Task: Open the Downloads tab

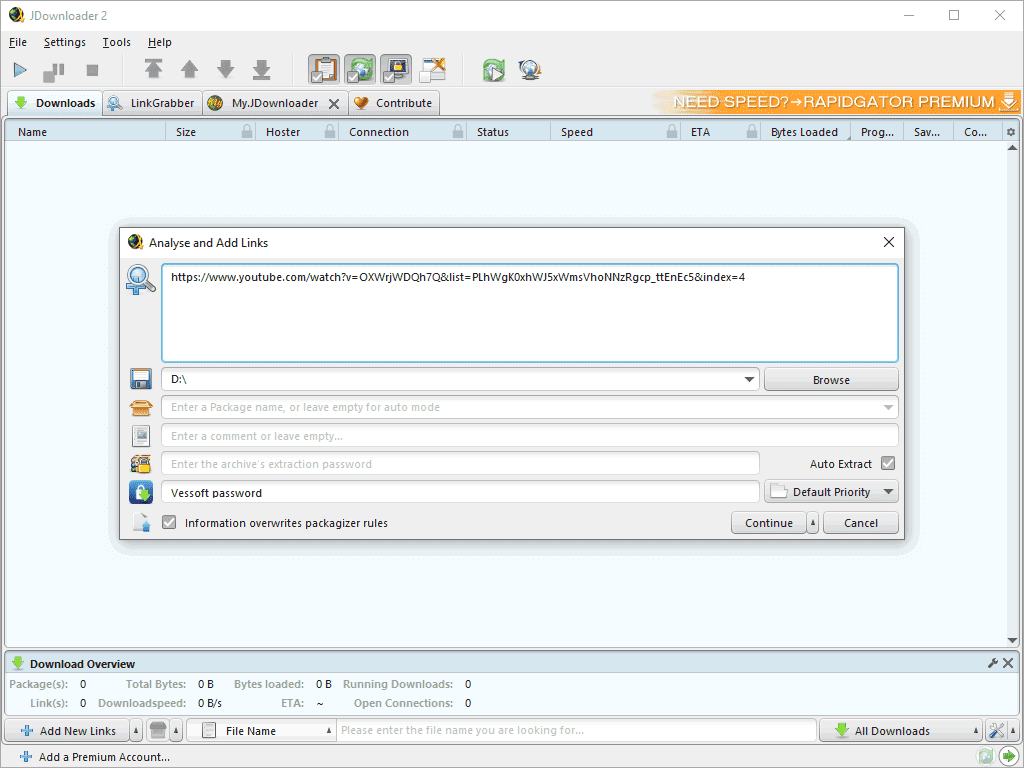Action: pyautogui.click(x=55, y=103)
